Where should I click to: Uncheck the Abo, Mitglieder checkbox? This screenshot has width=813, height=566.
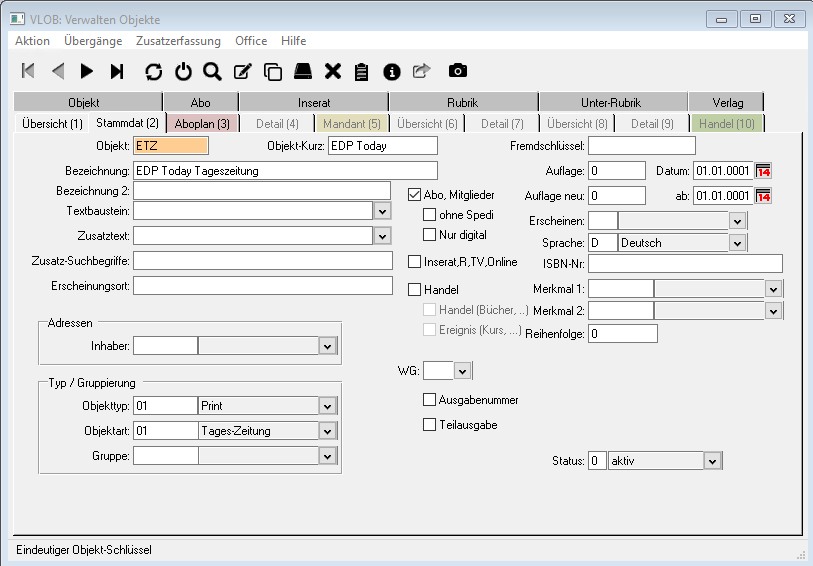[x=416, y=195]
